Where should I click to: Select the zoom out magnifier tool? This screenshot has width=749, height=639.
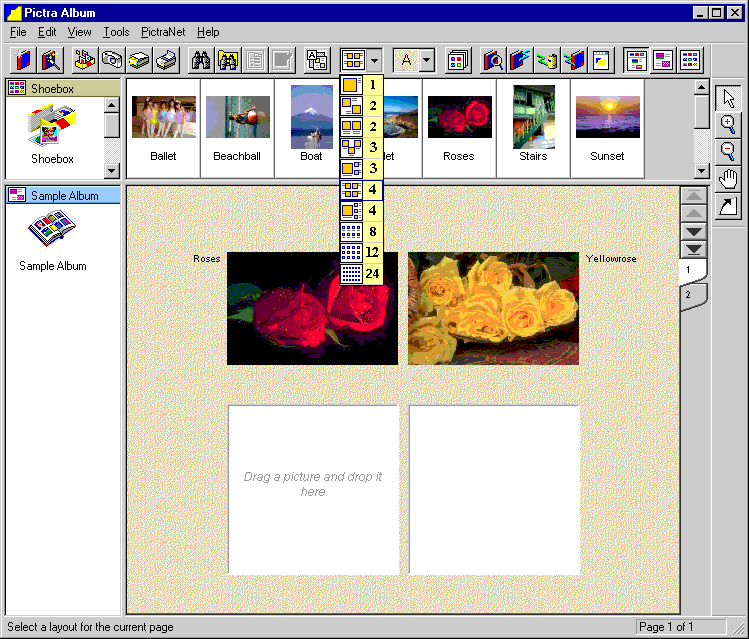728,152
